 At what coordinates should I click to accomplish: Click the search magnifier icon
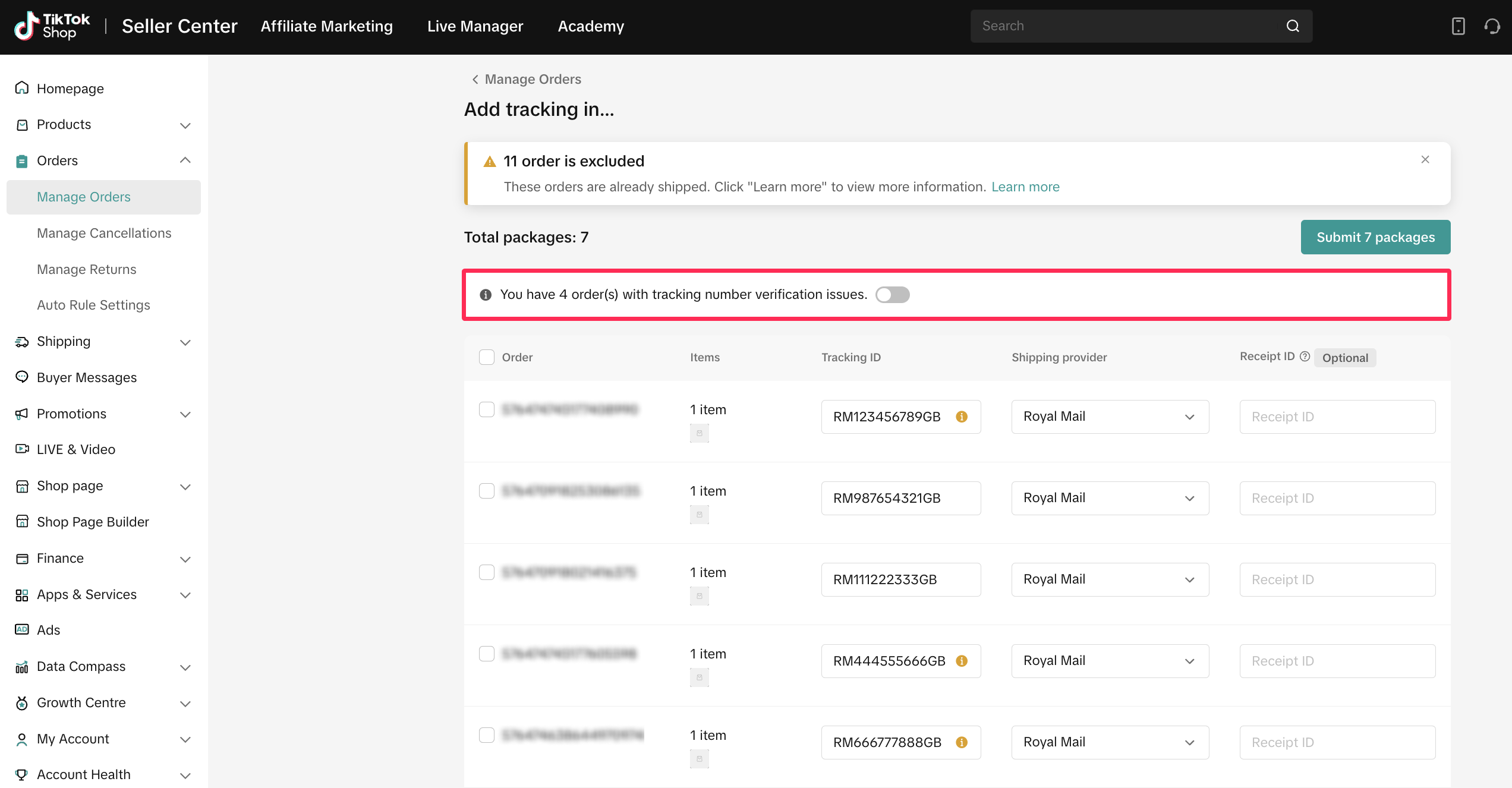pyautogui.click(x=1293, y=26)
